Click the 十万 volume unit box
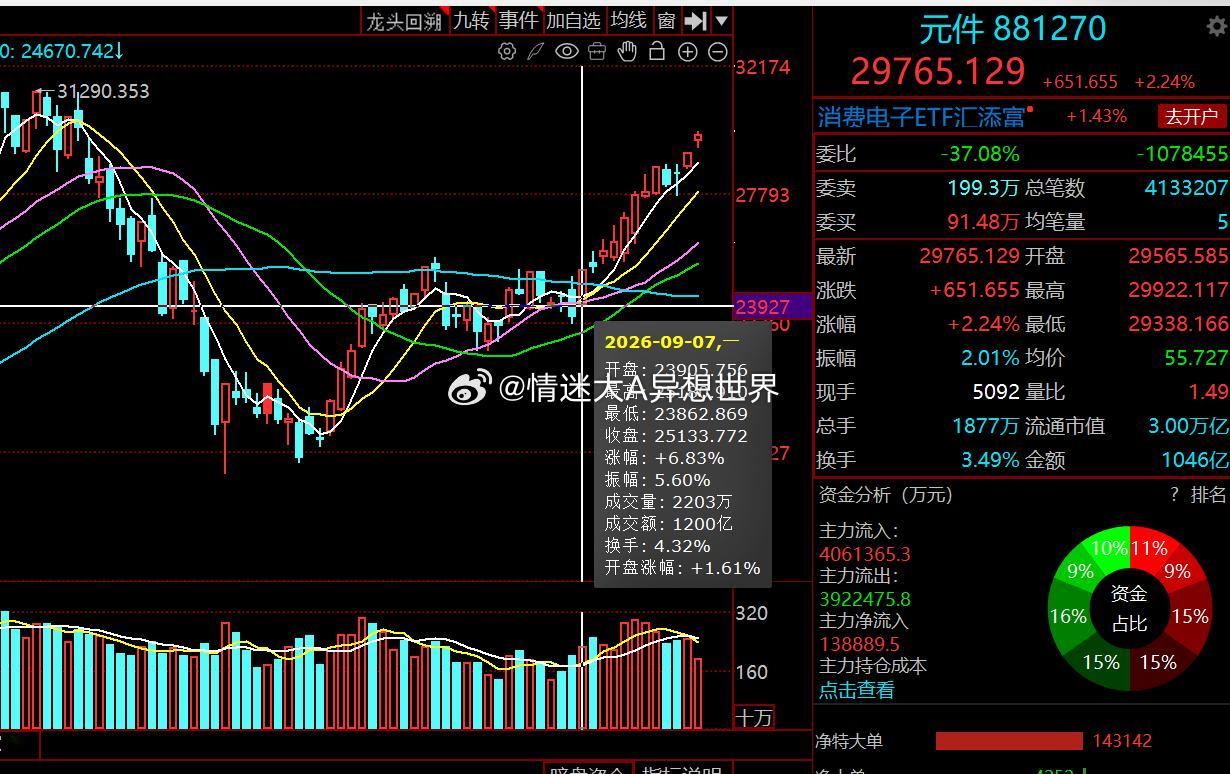Screen dimensions: 1230x774 pyautogui.click(x=755, y=718)
